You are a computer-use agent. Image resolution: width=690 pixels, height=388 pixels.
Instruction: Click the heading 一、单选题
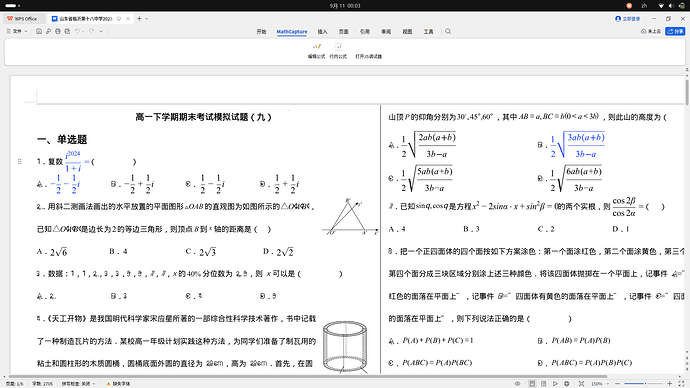pyautogui.click(x=62, y=139)
